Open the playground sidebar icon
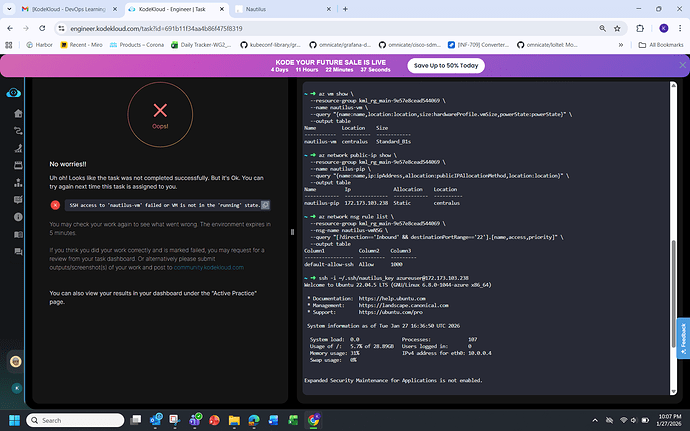 [x=18, y=148]
